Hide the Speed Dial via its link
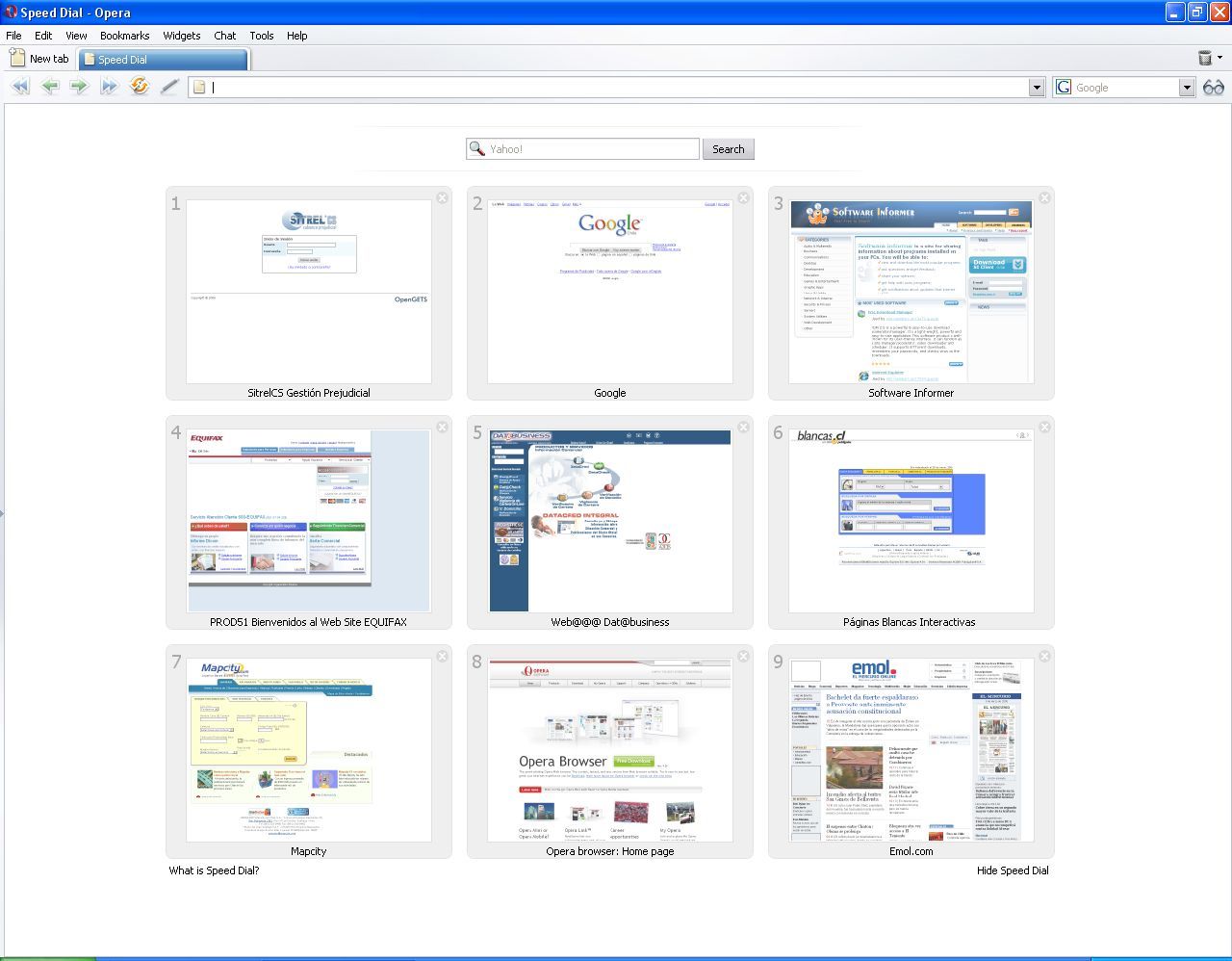 (x=1013, y=870)
